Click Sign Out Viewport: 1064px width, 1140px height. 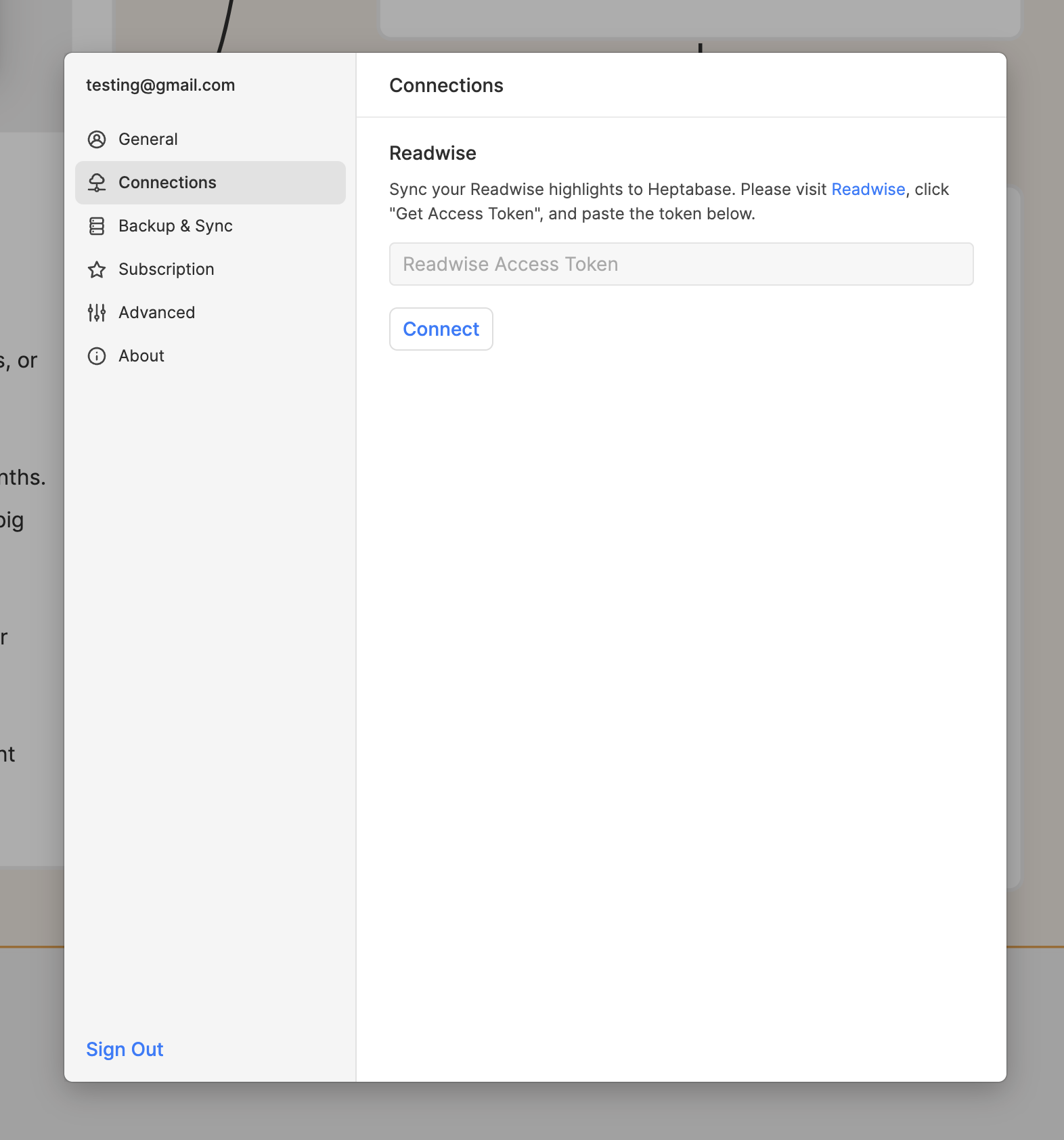click(125, 1049)
